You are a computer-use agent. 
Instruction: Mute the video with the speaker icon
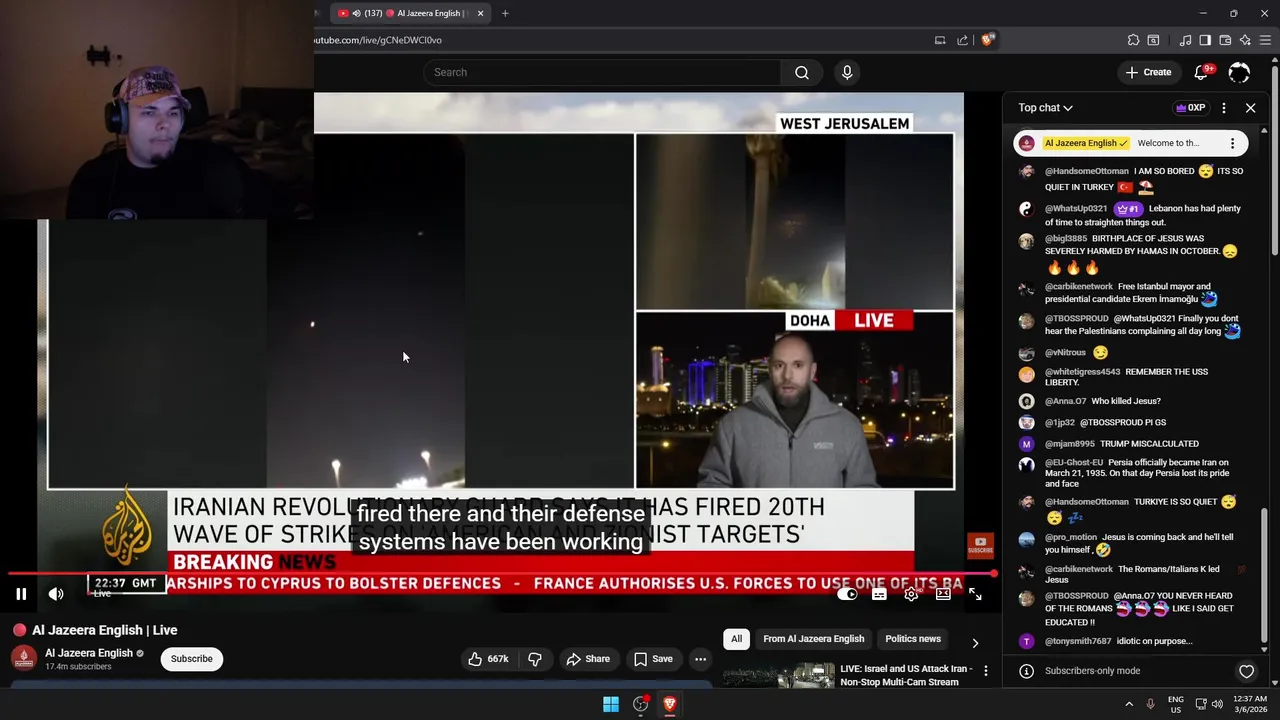point(56,594)
